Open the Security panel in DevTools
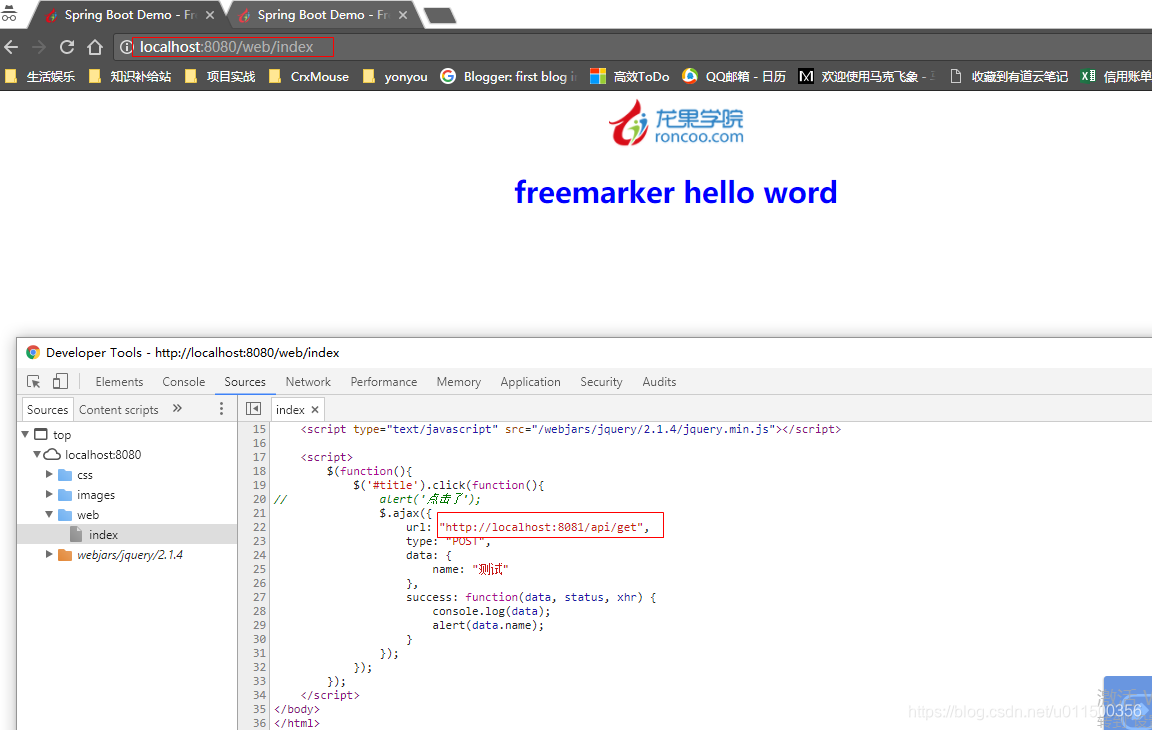 601,382
